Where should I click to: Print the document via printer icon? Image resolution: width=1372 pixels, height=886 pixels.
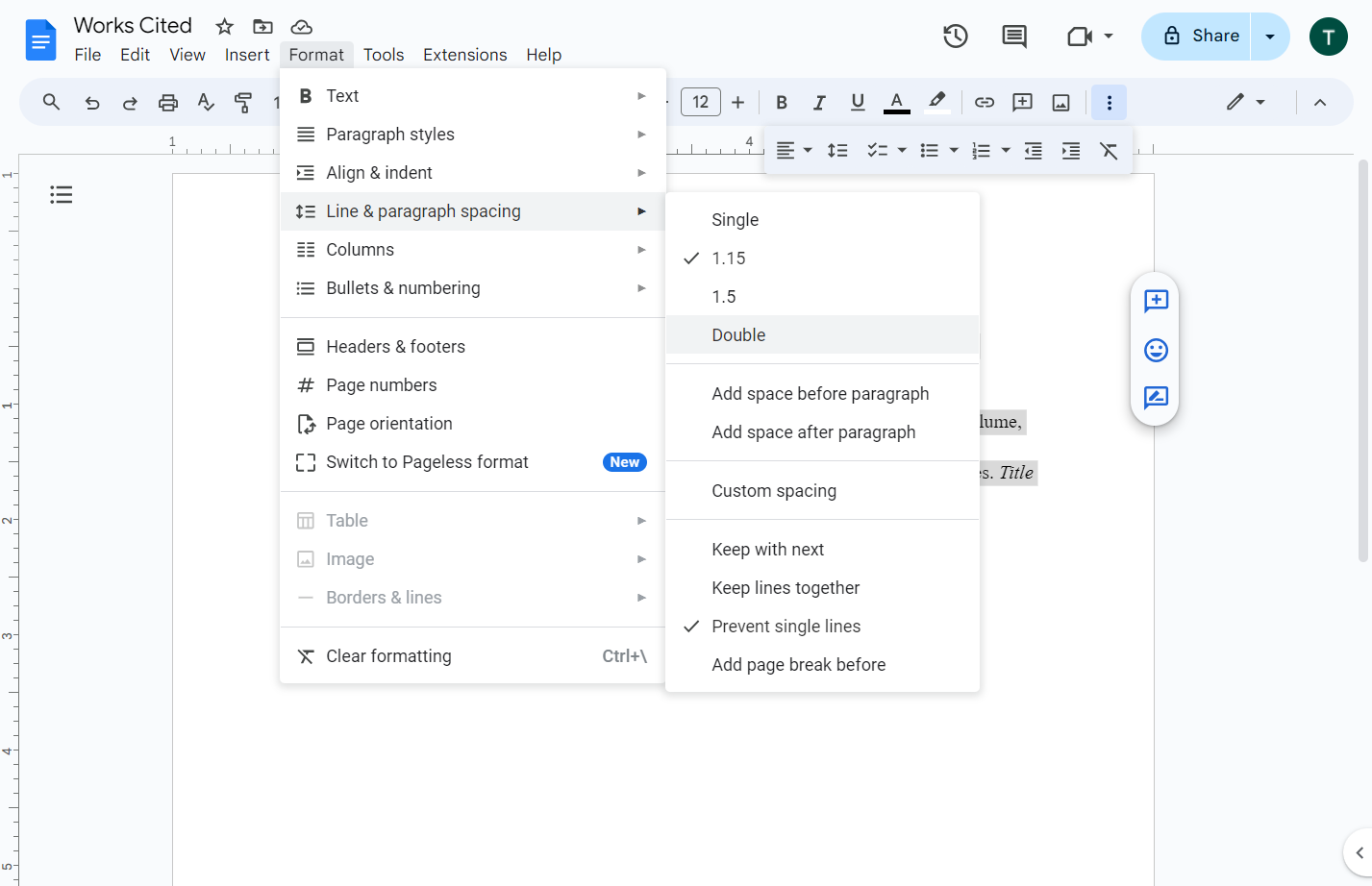pos(168,102)
